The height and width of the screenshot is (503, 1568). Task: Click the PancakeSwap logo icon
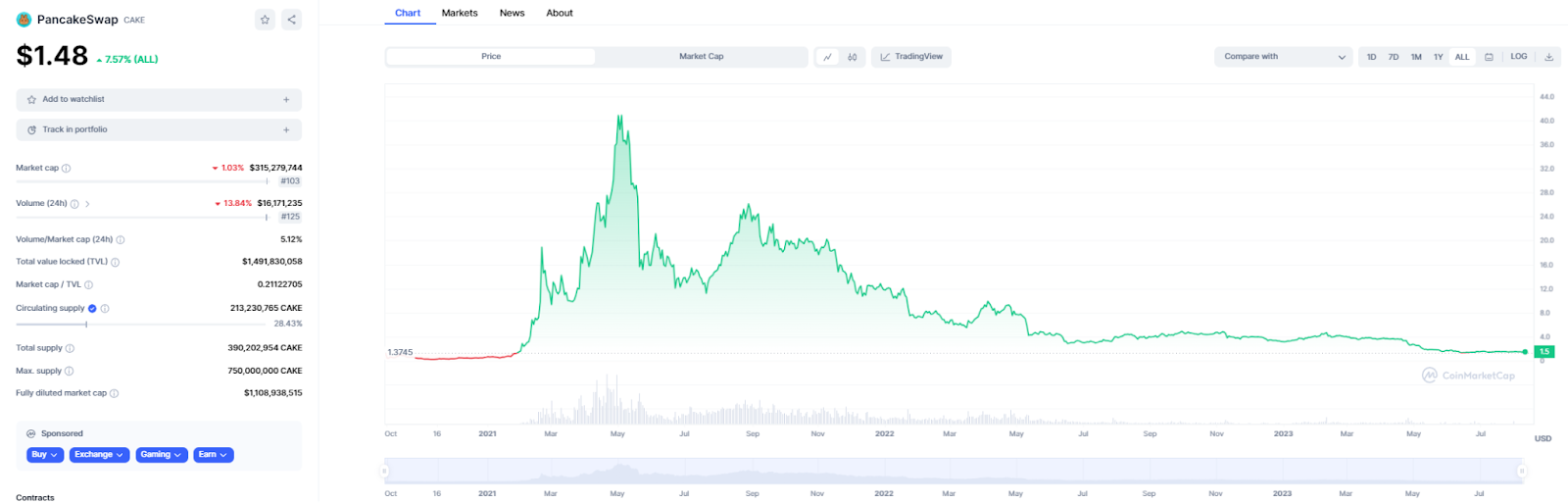(24, 20)
